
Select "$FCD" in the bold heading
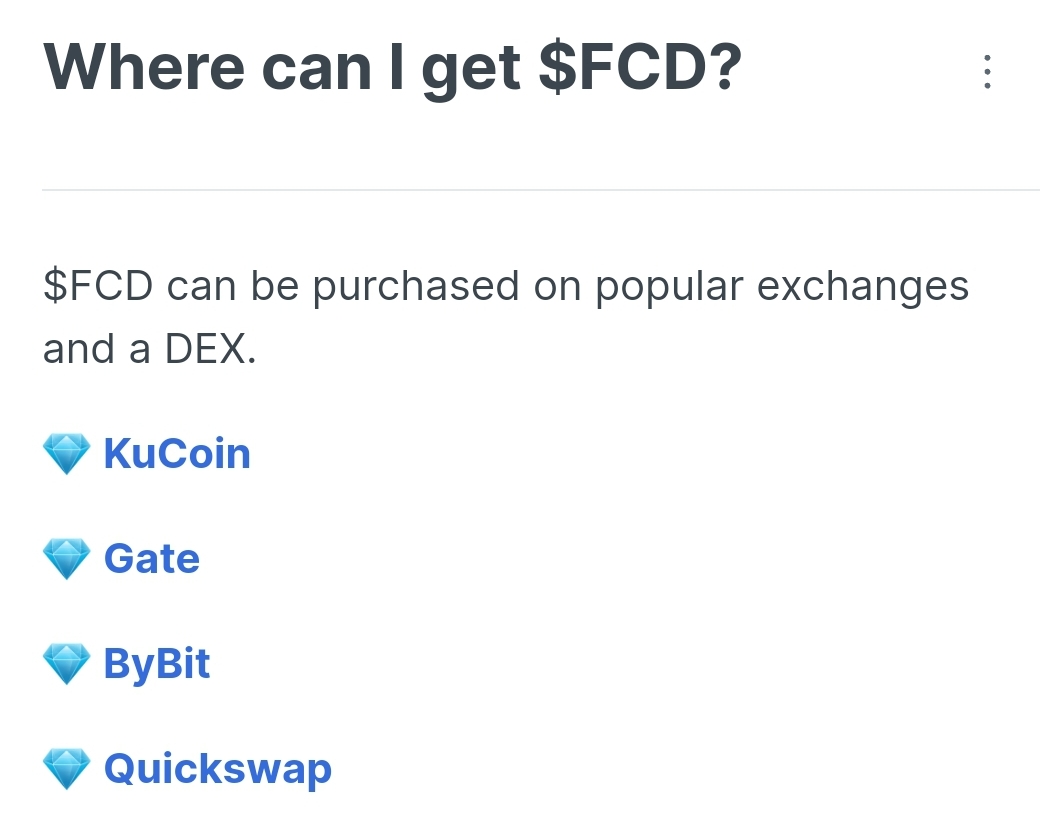point(640,68)
